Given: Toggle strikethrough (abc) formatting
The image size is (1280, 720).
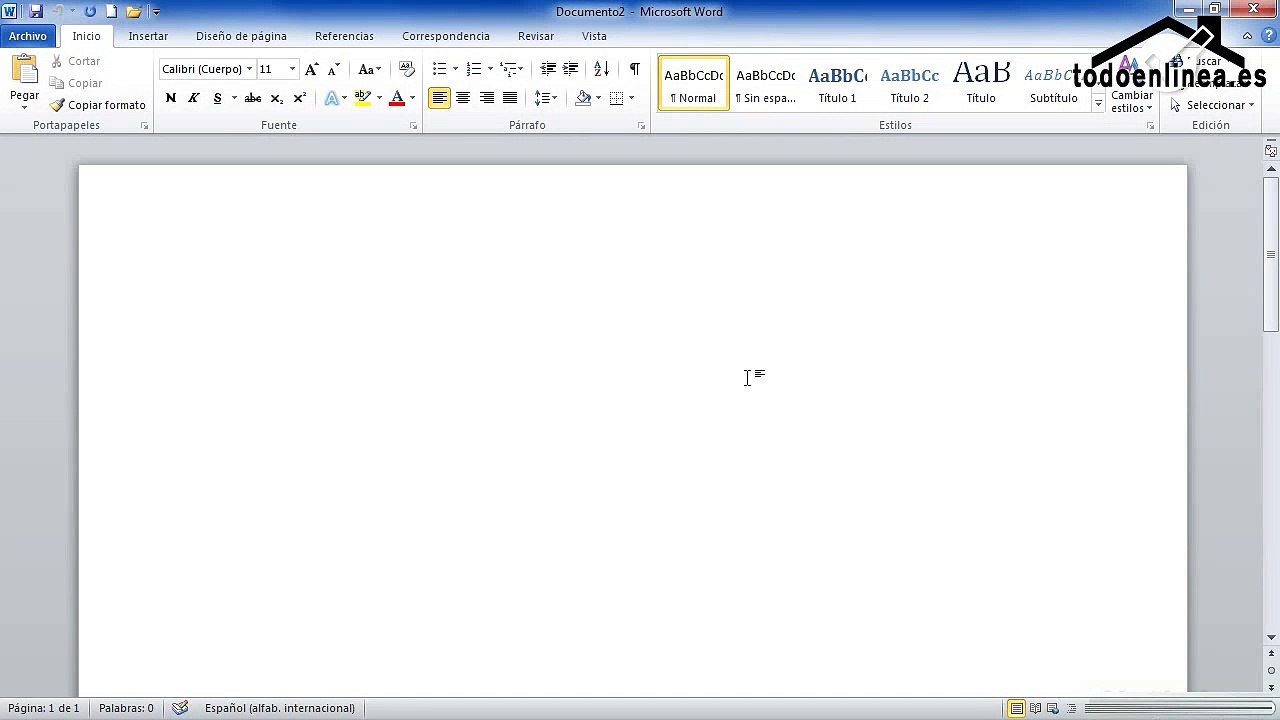Looking at the screenshot, I should (x=253, y=98).
